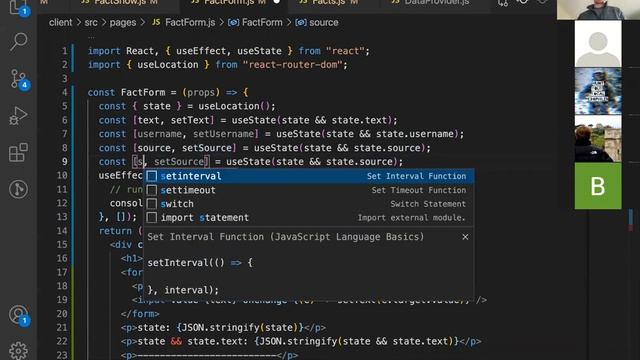Select the participant thumbnail with stone building

click(598, 139)
